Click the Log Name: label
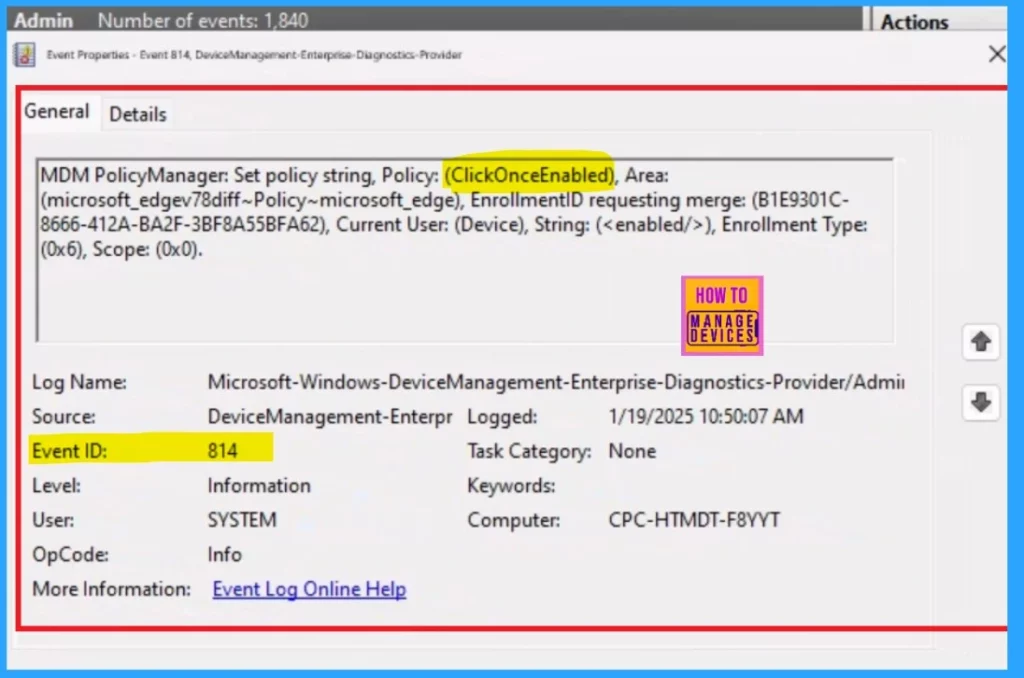Screen dimensions: 1024x678 pyautogui.click(x=79, y=382)
